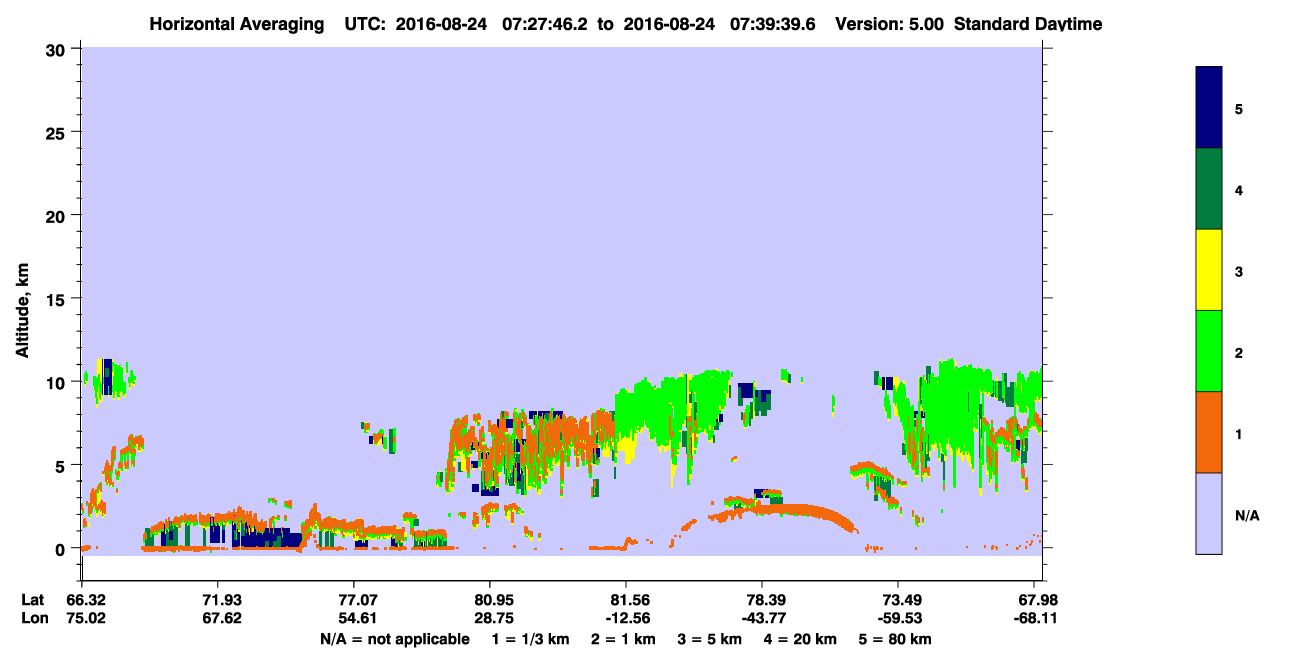The height and width of the screenshot is (667, 1300).
Task: Click the color bar label '2'
Action: pos(1239,351)
